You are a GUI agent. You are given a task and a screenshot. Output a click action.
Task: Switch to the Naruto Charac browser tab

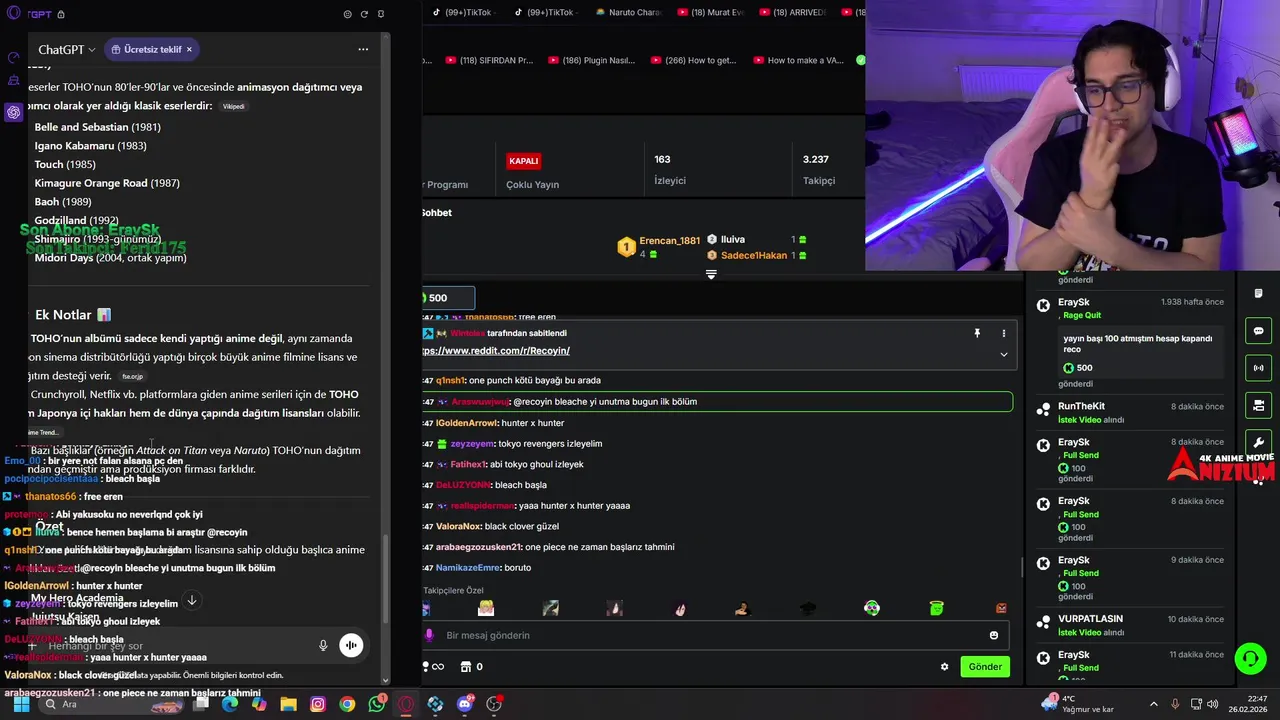coord(628,13)
